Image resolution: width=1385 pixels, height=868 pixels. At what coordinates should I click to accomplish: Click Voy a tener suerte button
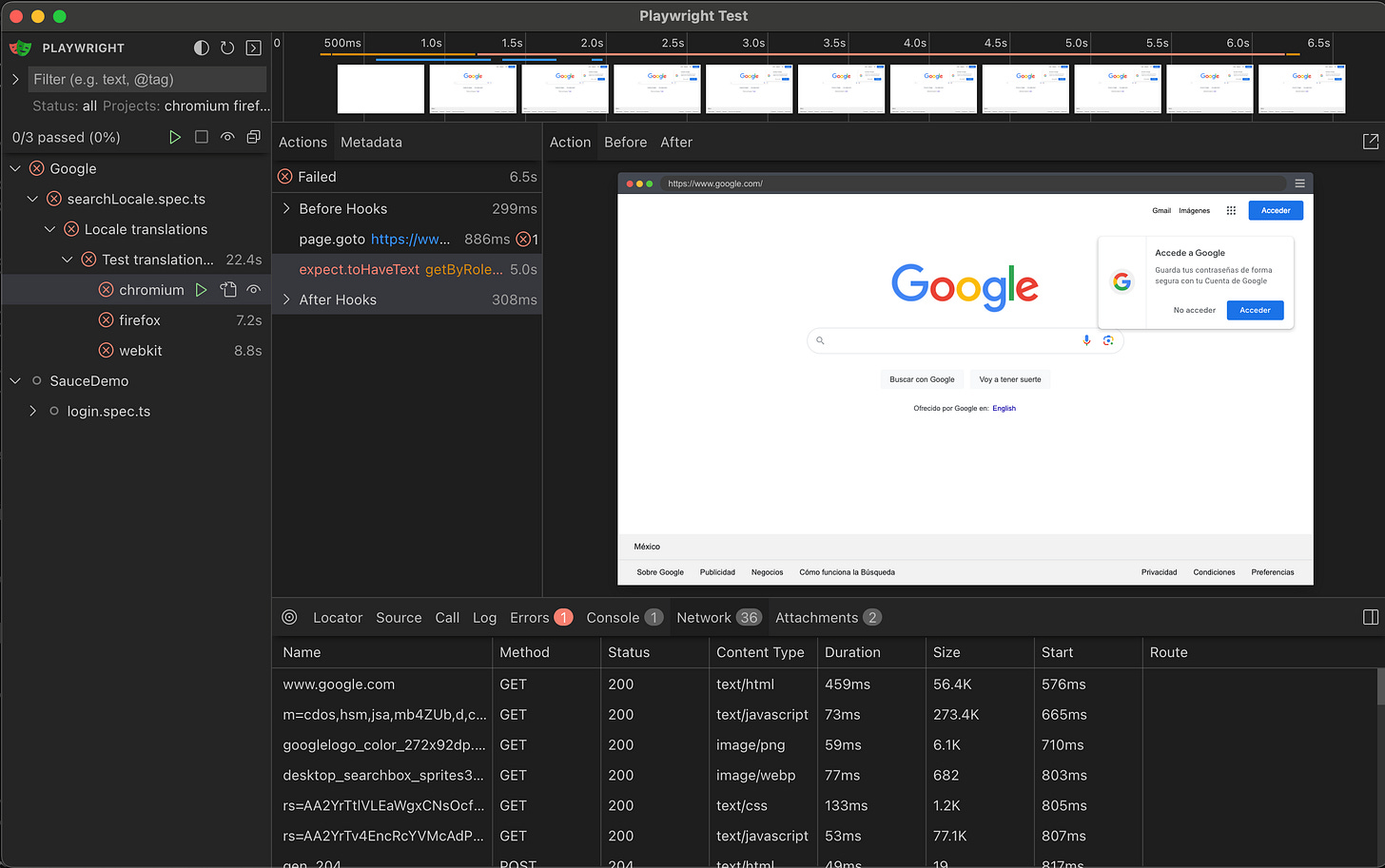[1010, 379]
